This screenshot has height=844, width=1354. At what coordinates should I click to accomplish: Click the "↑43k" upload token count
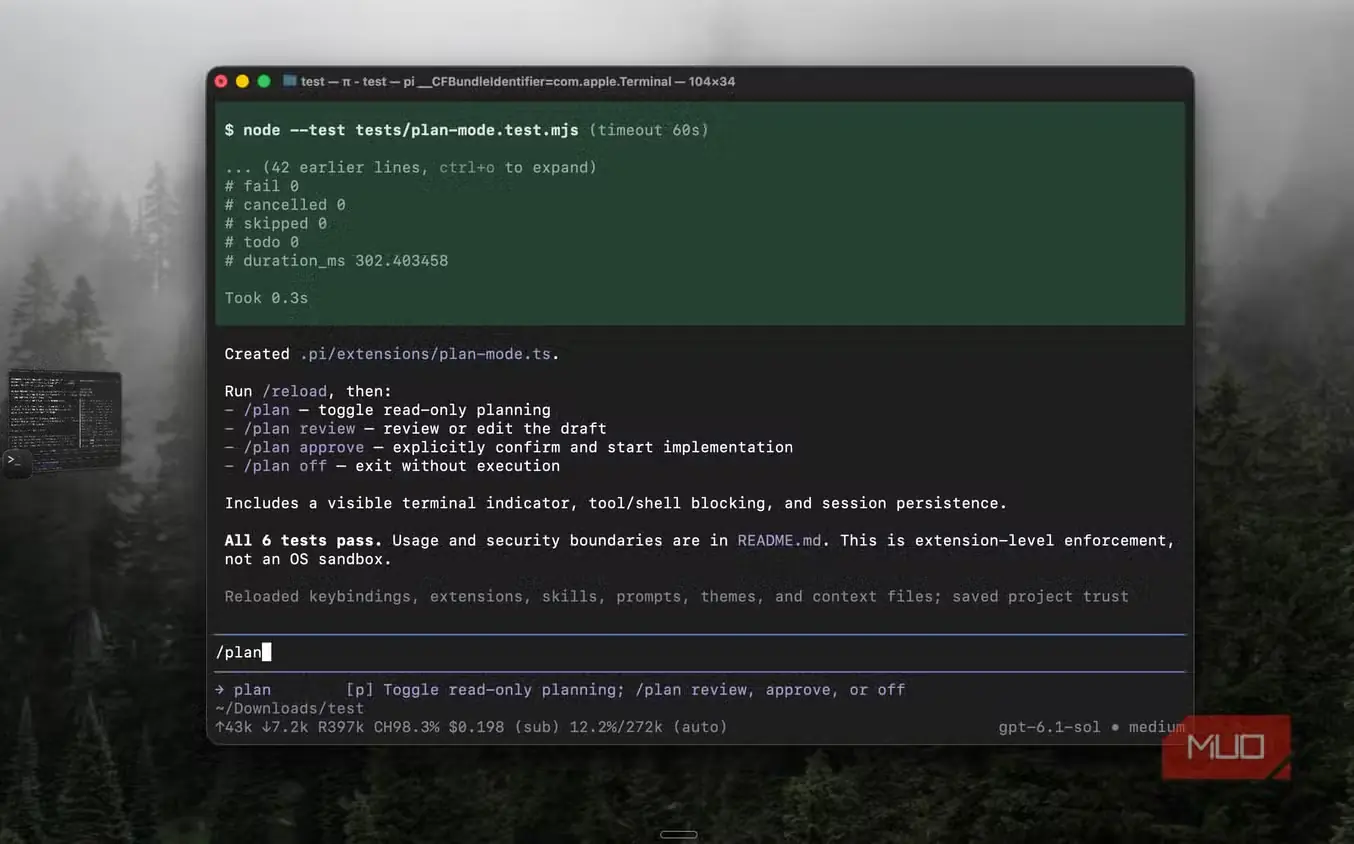pos(234,727)
